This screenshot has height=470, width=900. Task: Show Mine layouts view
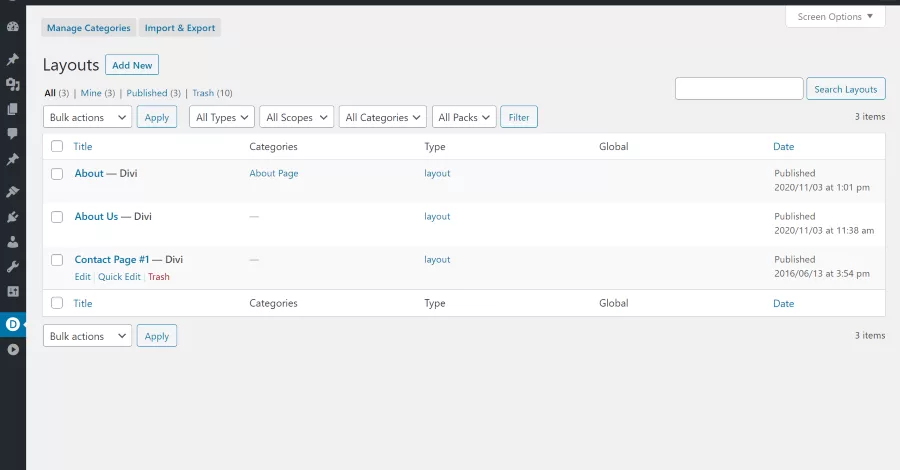click(91, 93)
